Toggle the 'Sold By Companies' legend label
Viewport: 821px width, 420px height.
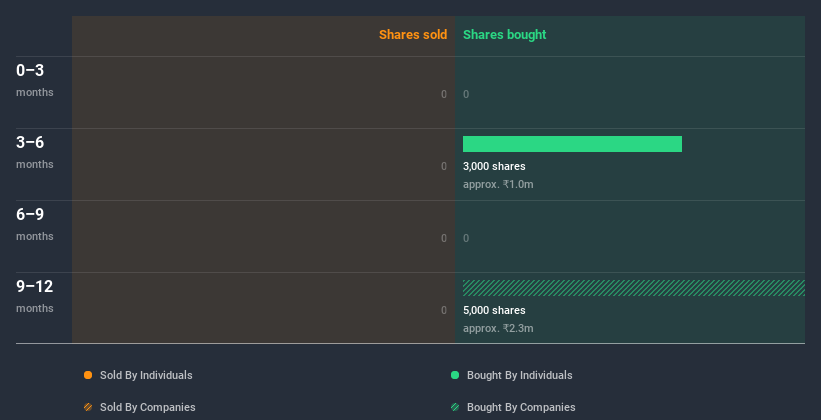pyautogui.click(x=148, y=407)
